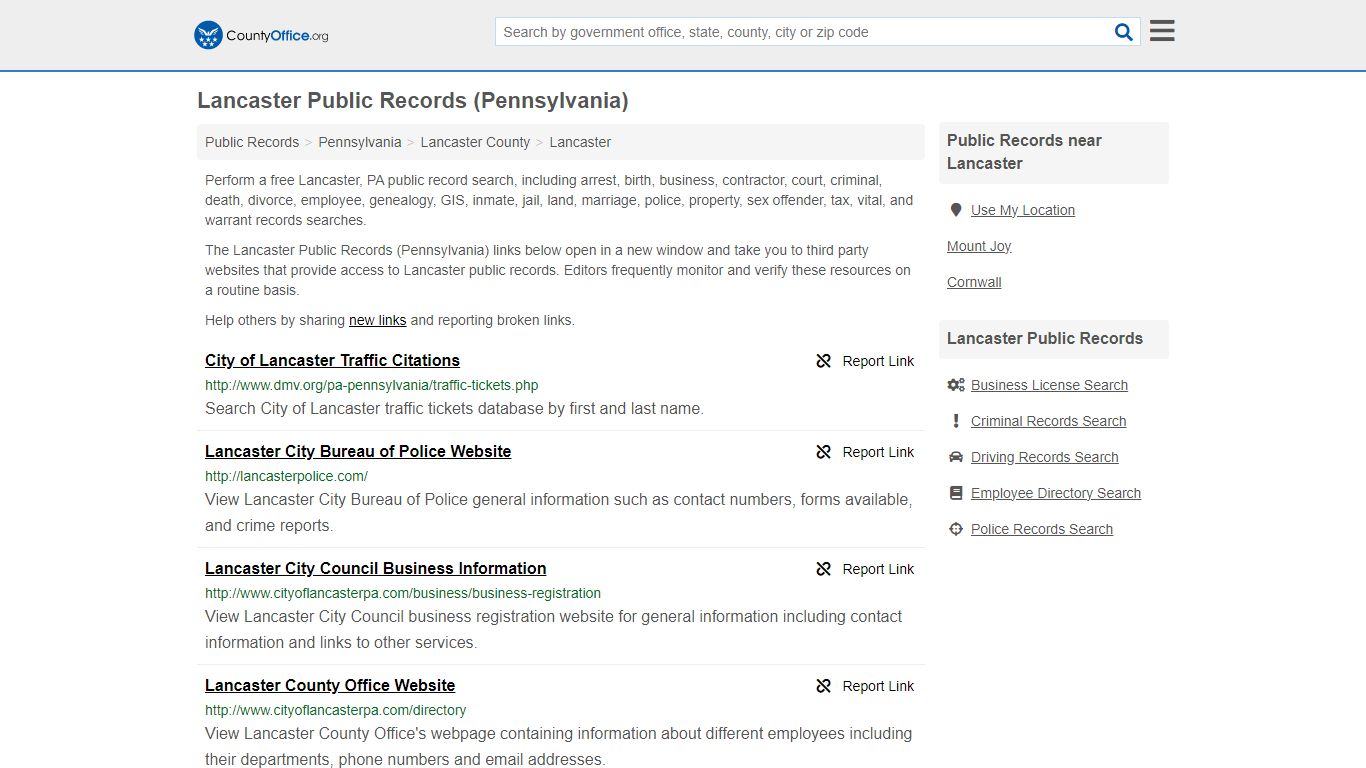Visit cityoflancasterpa.com business-registration URL
Screen dimensions: 1366x768
point(403,593)
